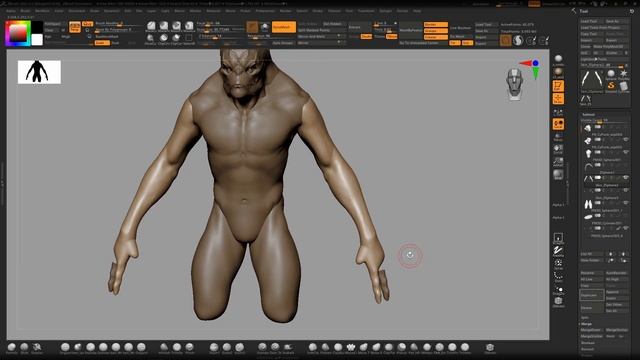Select the yin-yang icon in top shelf
Viewport: 640px width, 360px height.
[518, 40]
